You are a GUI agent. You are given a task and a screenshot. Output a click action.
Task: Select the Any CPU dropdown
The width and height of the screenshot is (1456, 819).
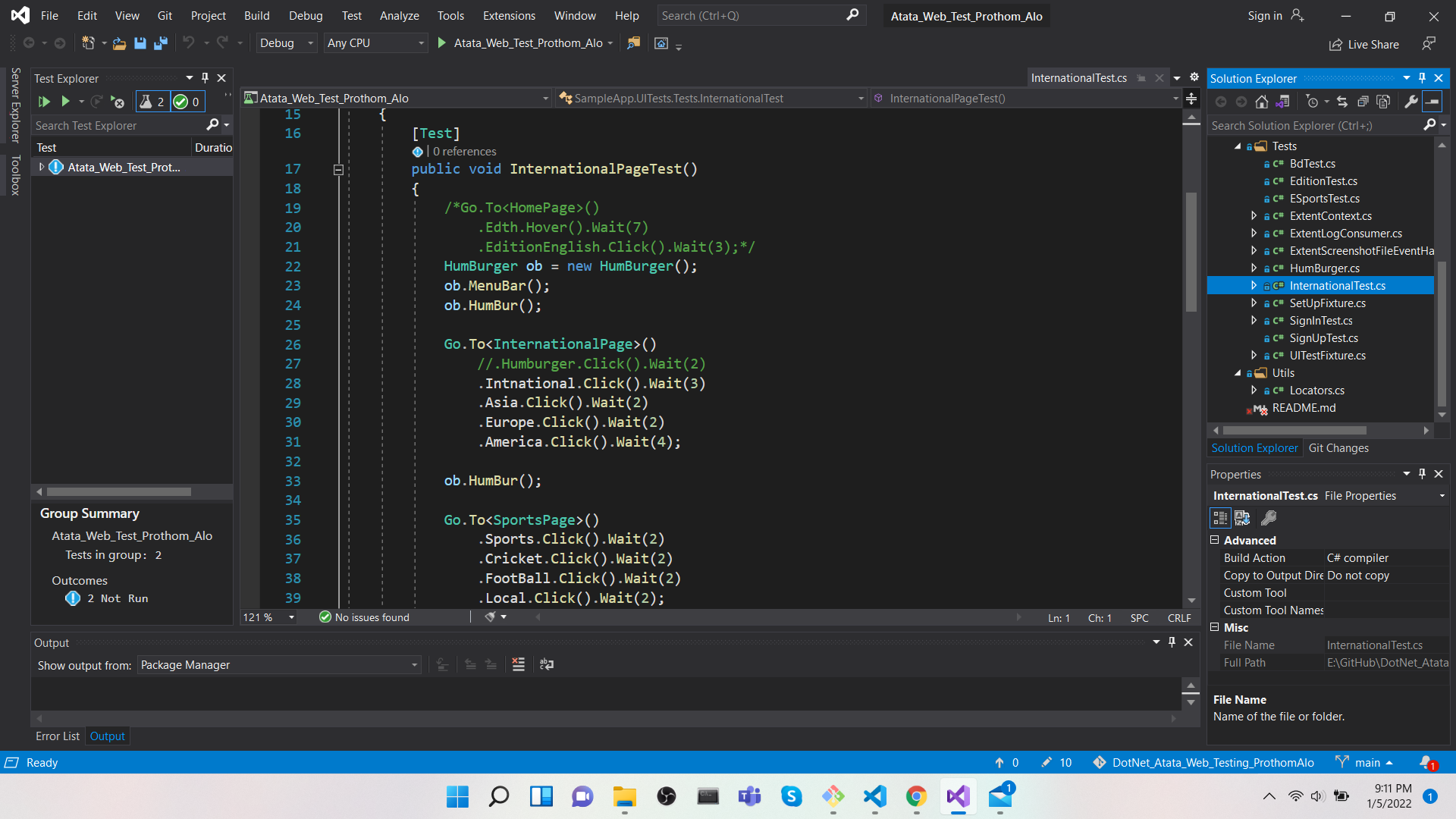click(x=378, y=42)
